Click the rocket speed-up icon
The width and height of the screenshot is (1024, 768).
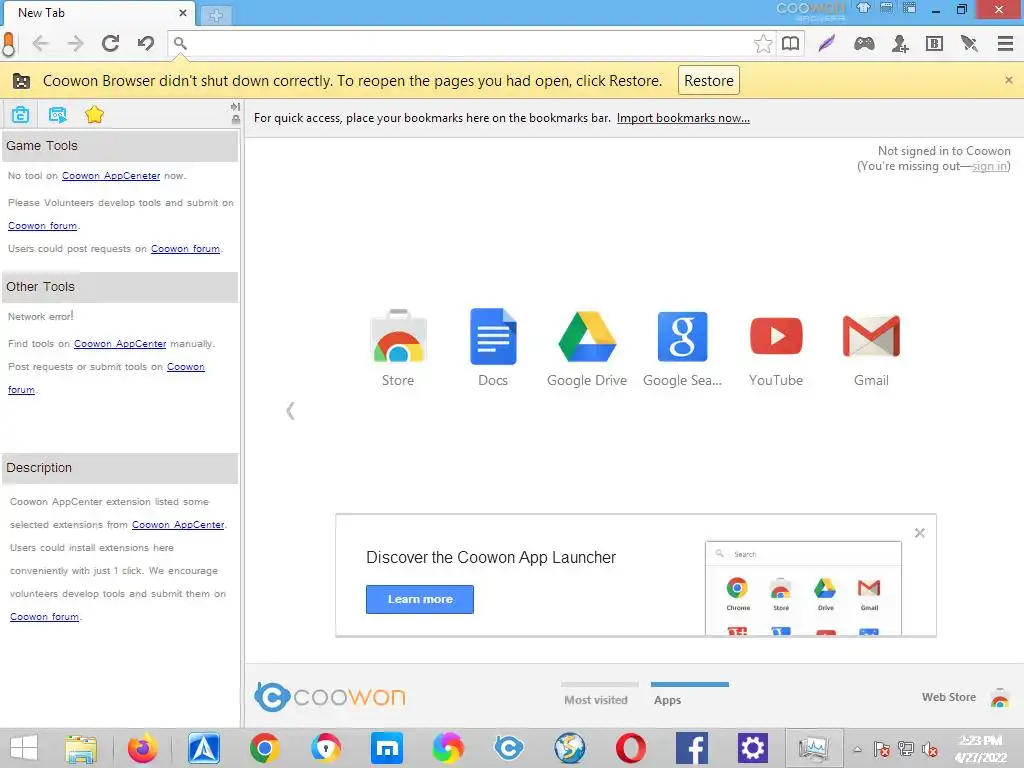click(969, 44)
